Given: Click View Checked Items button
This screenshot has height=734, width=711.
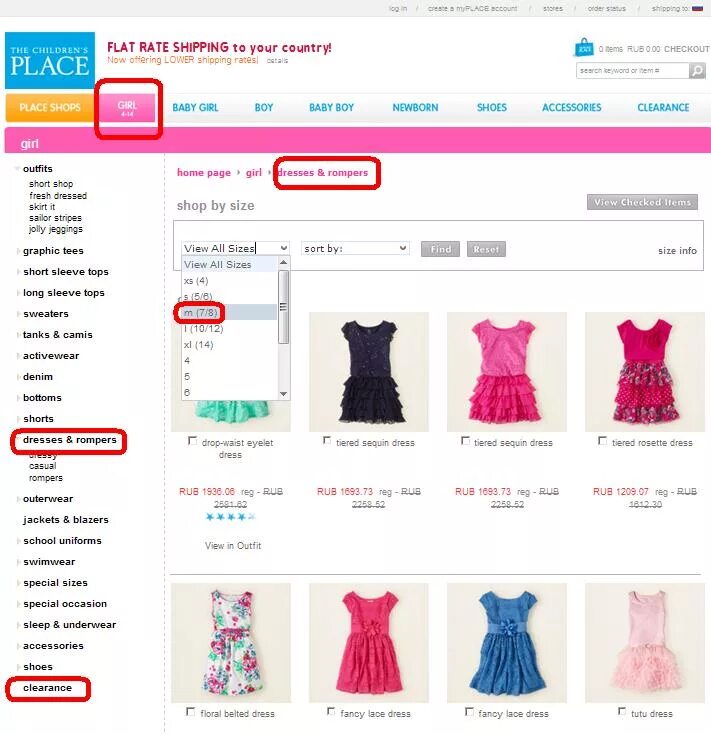Looking at the screenshot, I should (x=642, y=202).
